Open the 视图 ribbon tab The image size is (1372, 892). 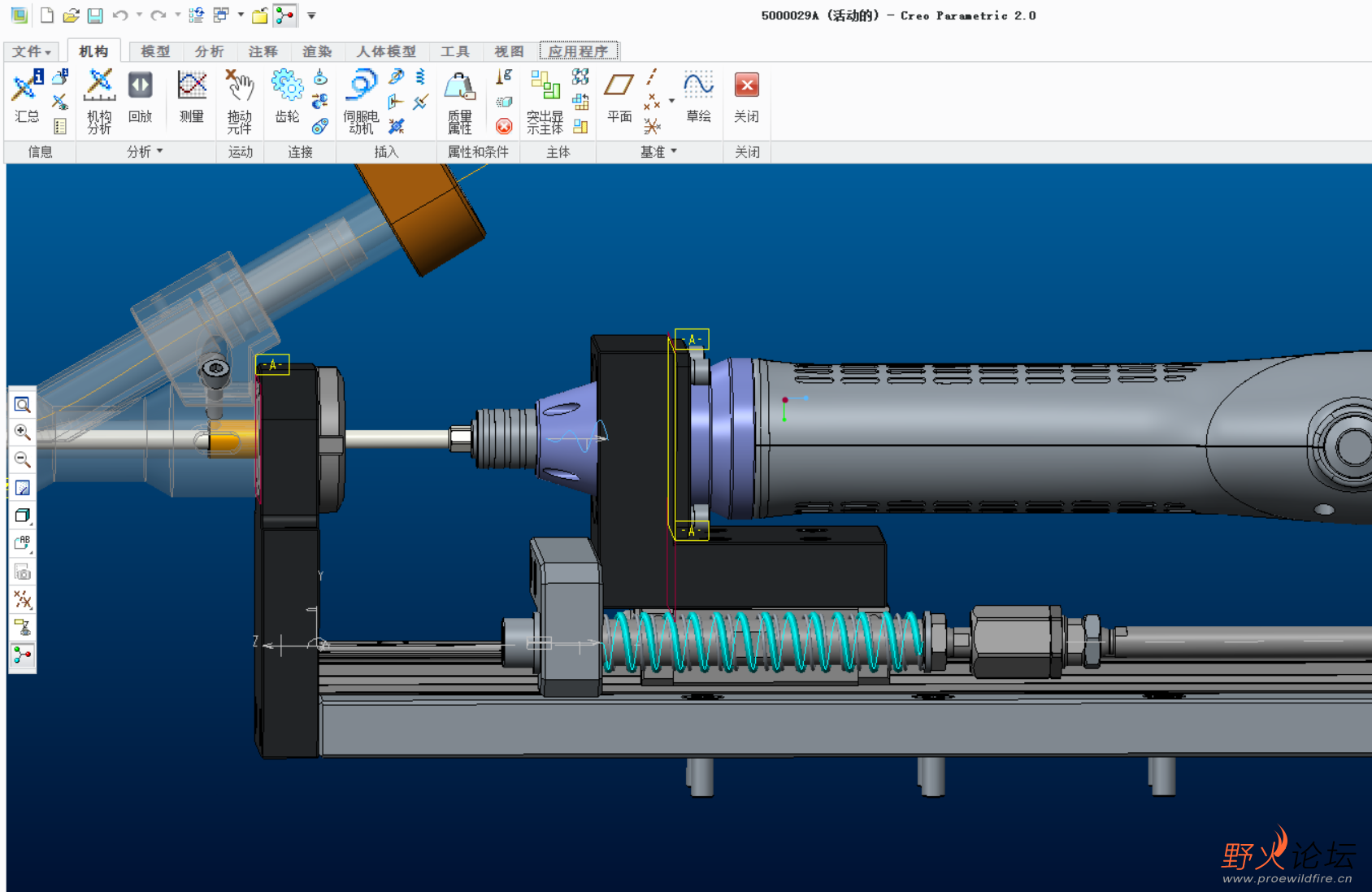509,51
